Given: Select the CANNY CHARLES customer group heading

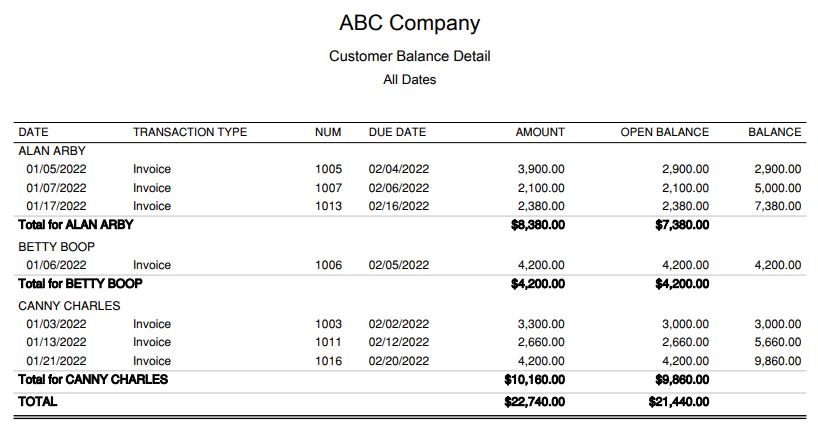Looking at the screenshot, I should tap(69, 305).
